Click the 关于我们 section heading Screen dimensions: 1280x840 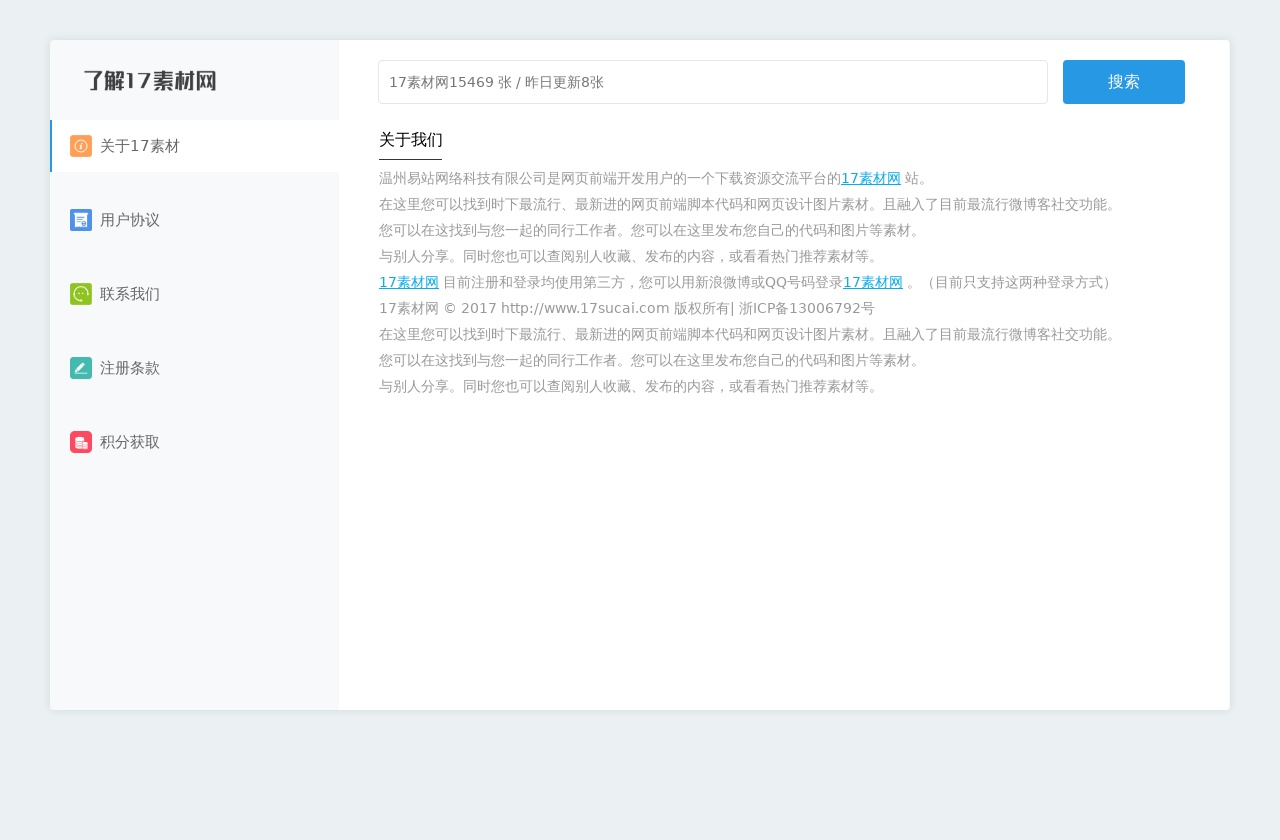410,140
